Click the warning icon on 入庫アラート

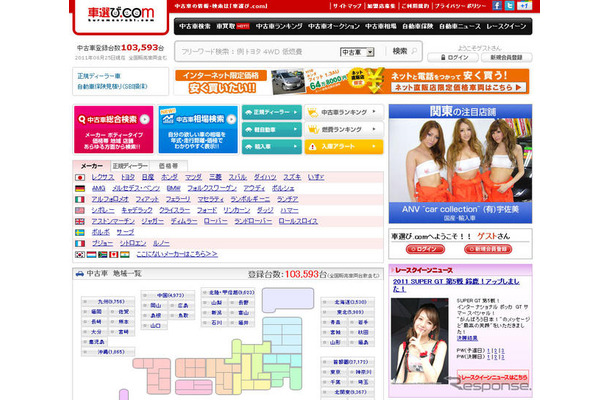[313, 147]
